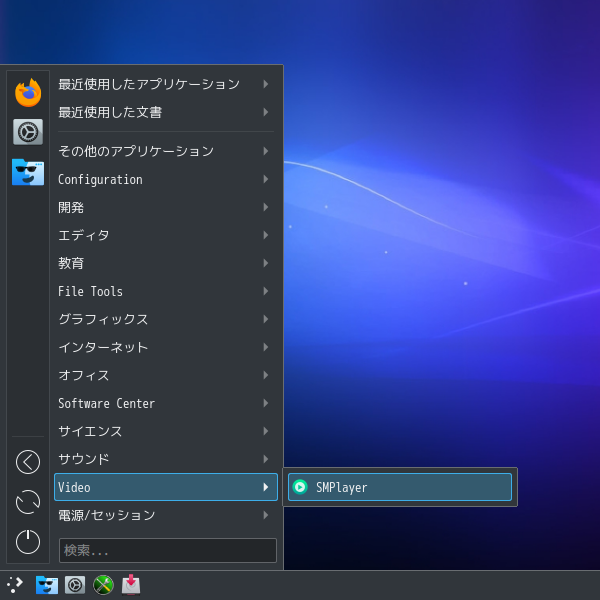Screen dimensions: 600x600
Task: Open the Configuration category
Action: click(166, 179)
